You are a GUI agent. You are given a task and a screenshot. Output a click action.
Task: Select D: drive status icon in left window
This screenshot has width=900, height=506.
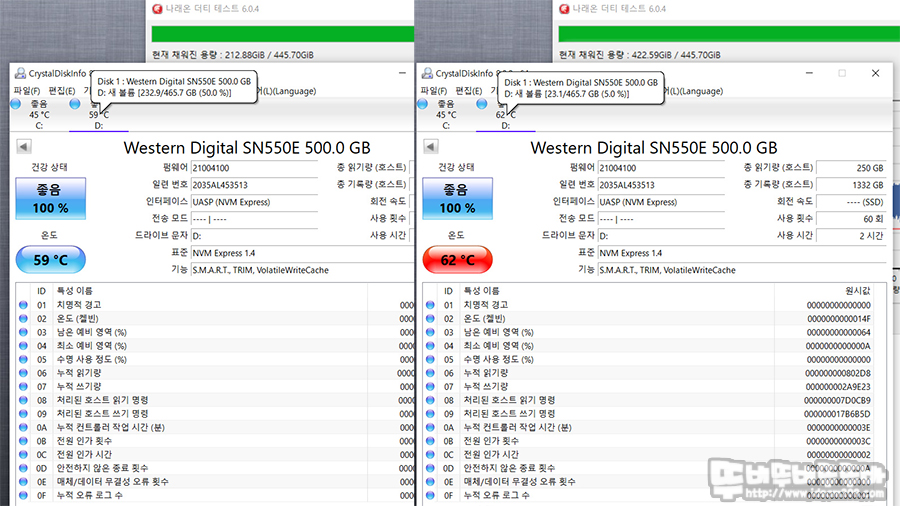[x=75, y=104]
